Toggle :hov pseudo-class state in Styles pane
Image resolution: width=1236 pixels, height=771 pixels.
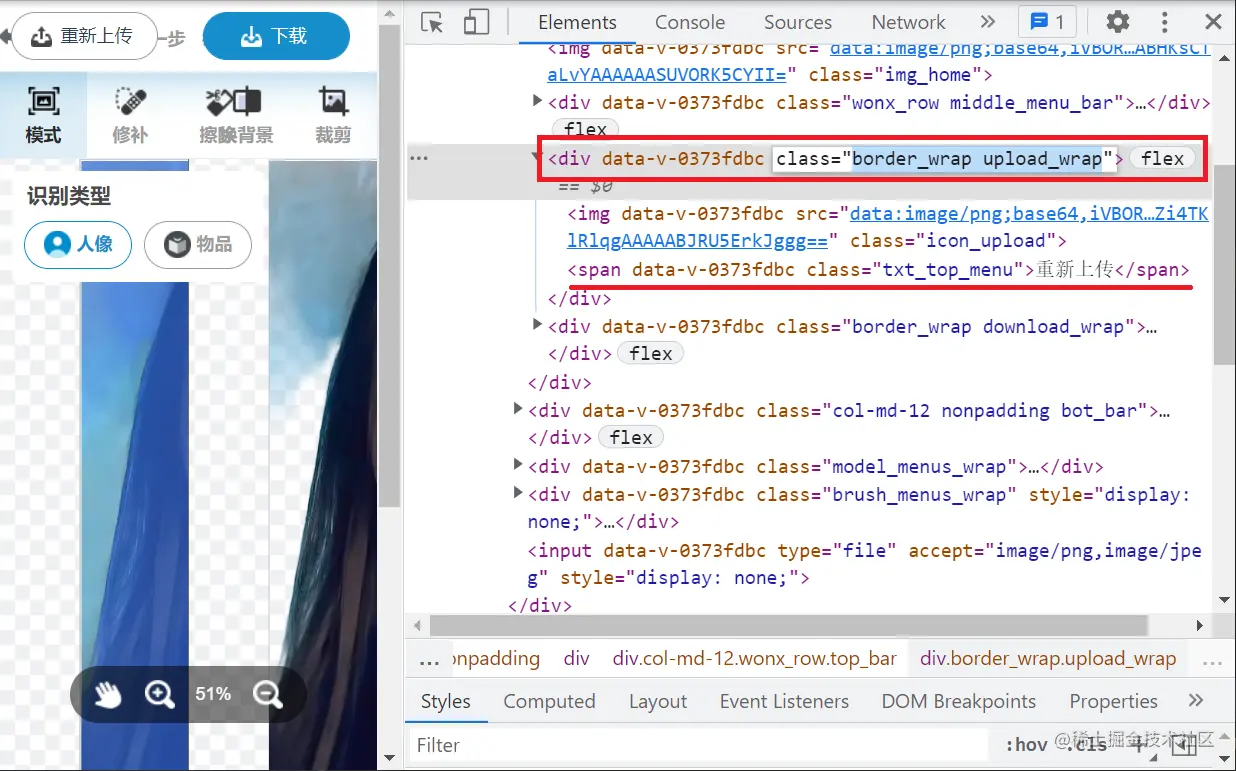click(1026, 744)
